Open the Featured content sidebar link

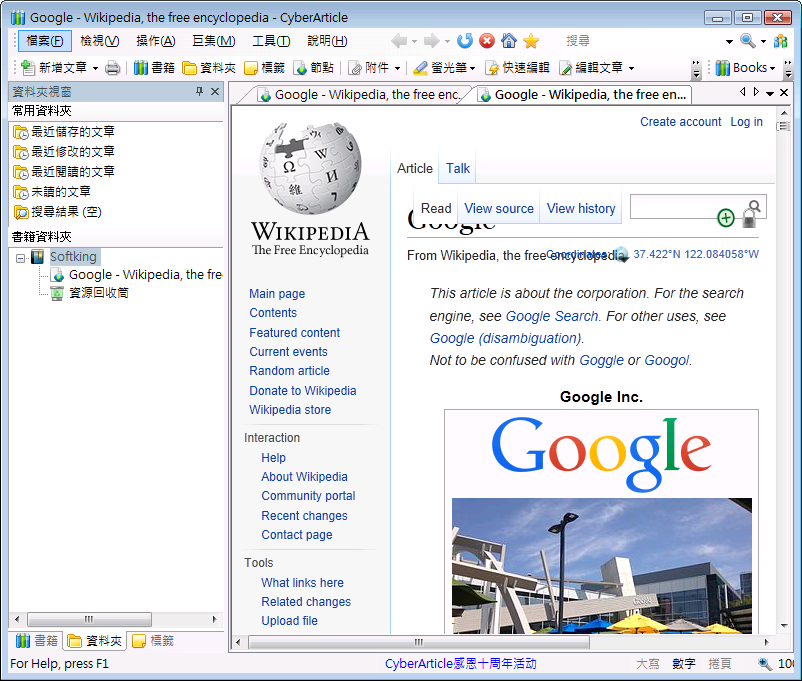click(294, 333)
